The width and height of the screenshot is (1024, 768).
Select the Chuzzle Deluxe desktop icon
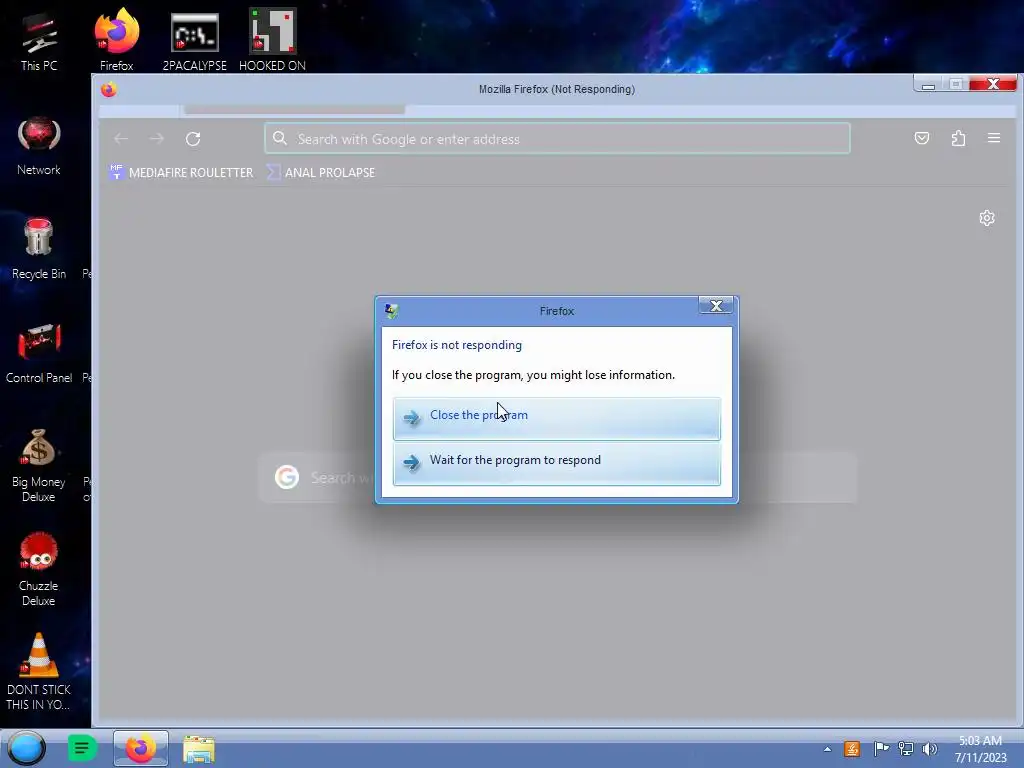[x=39, y=569]
